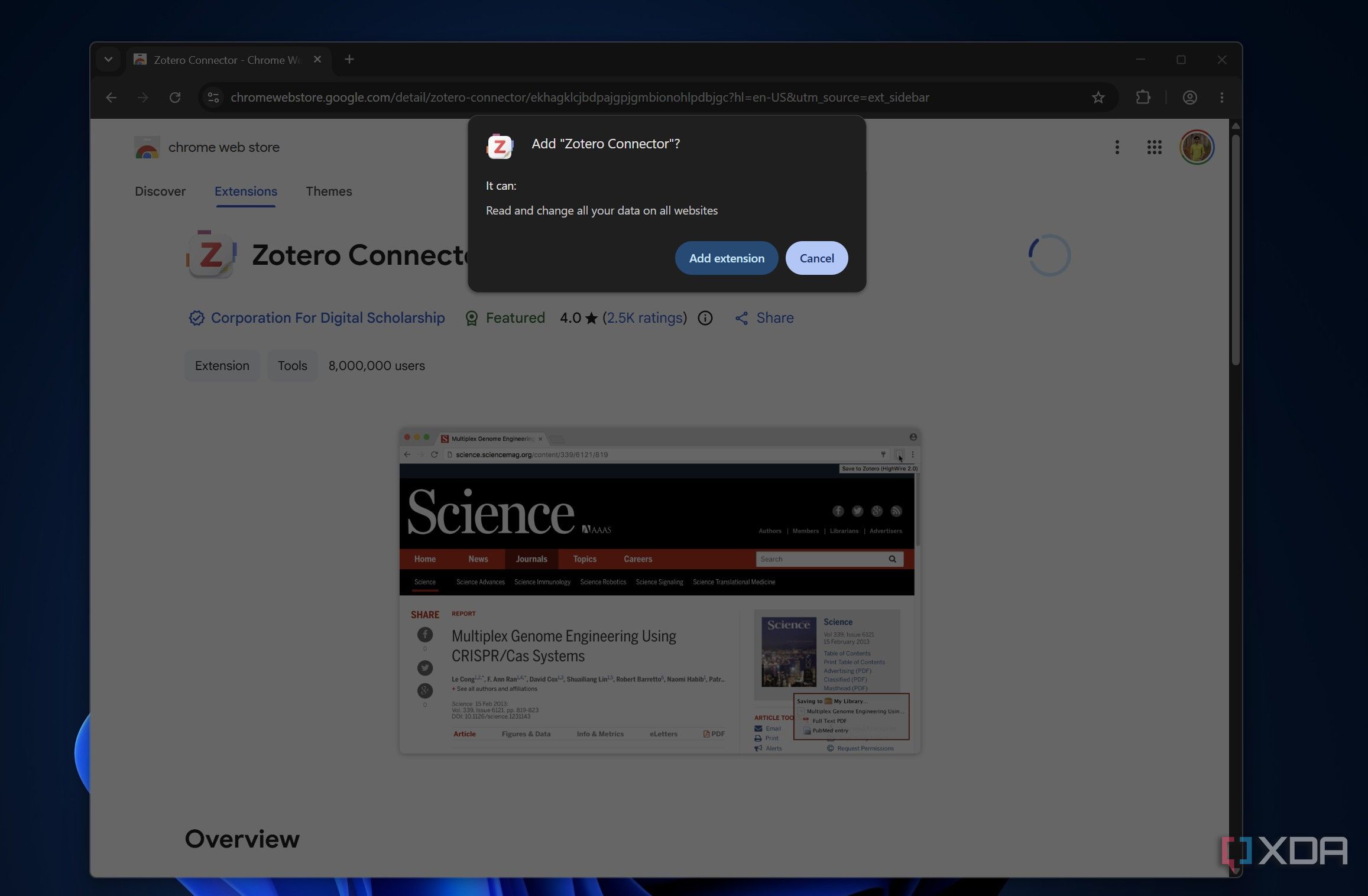Go forward to the next page
1368x896 pixels.
(x=143, y=98)
